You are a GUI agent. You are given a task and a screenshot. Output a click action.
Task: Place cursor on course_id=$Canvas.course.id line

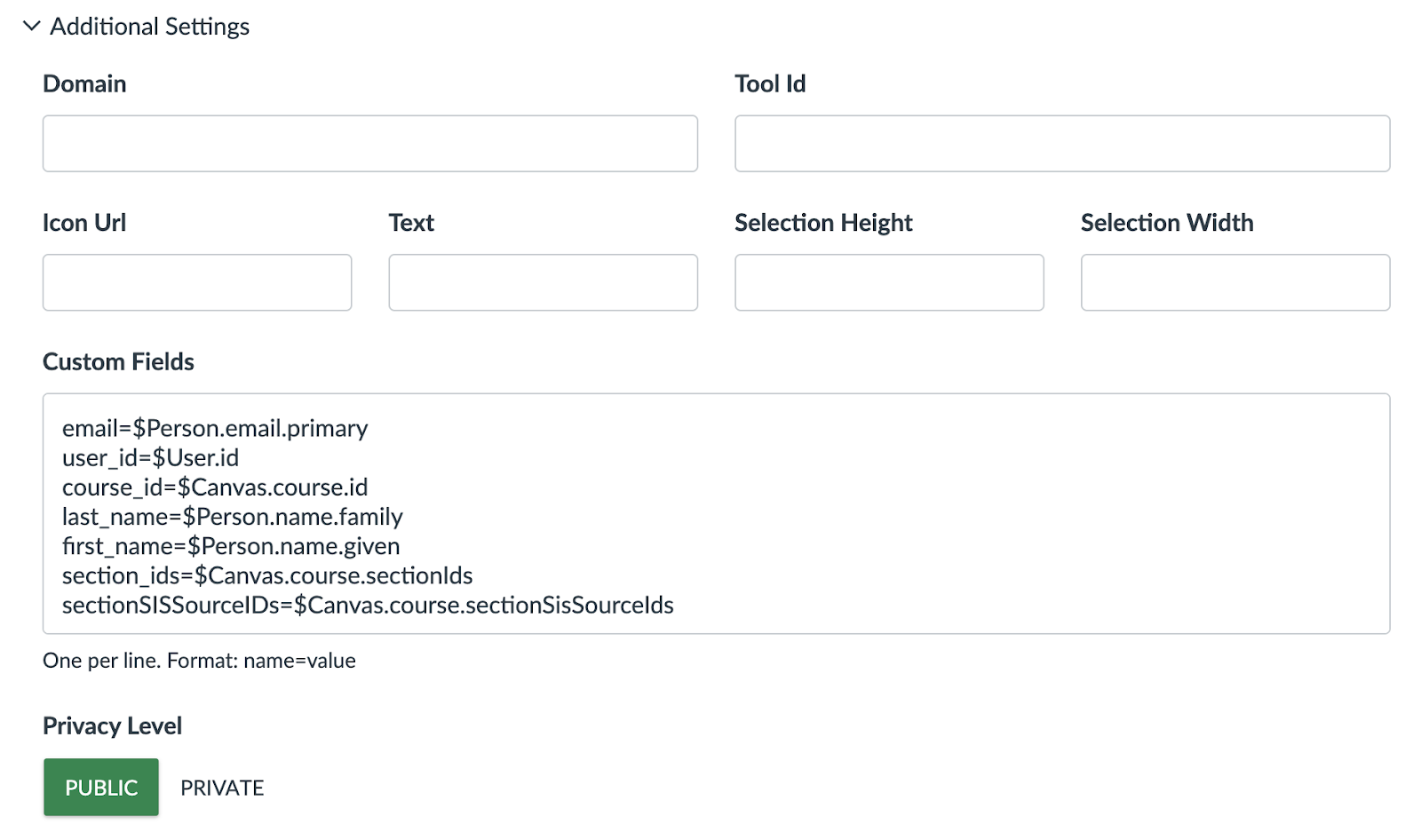click(215, 487)
